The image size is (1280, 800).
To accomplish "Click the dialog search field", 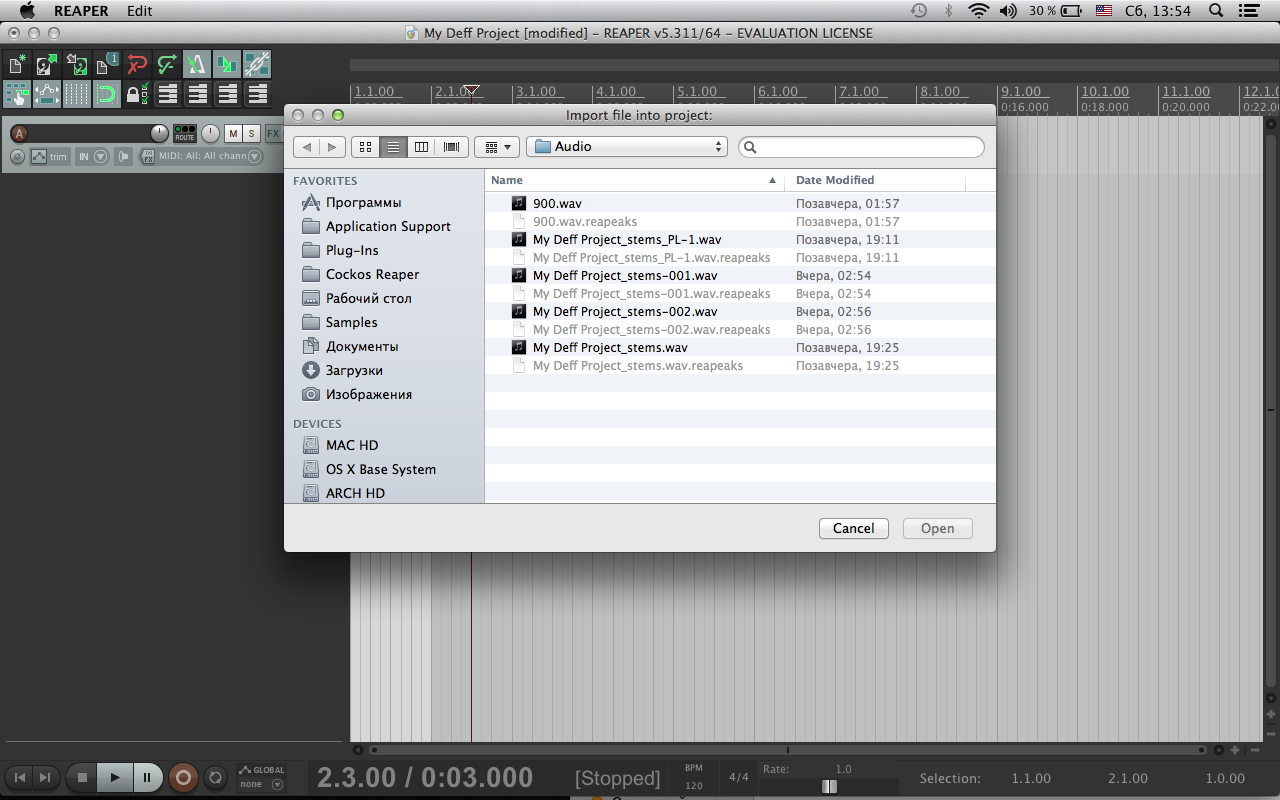I will pyautogui.click(x=862, y=147).
